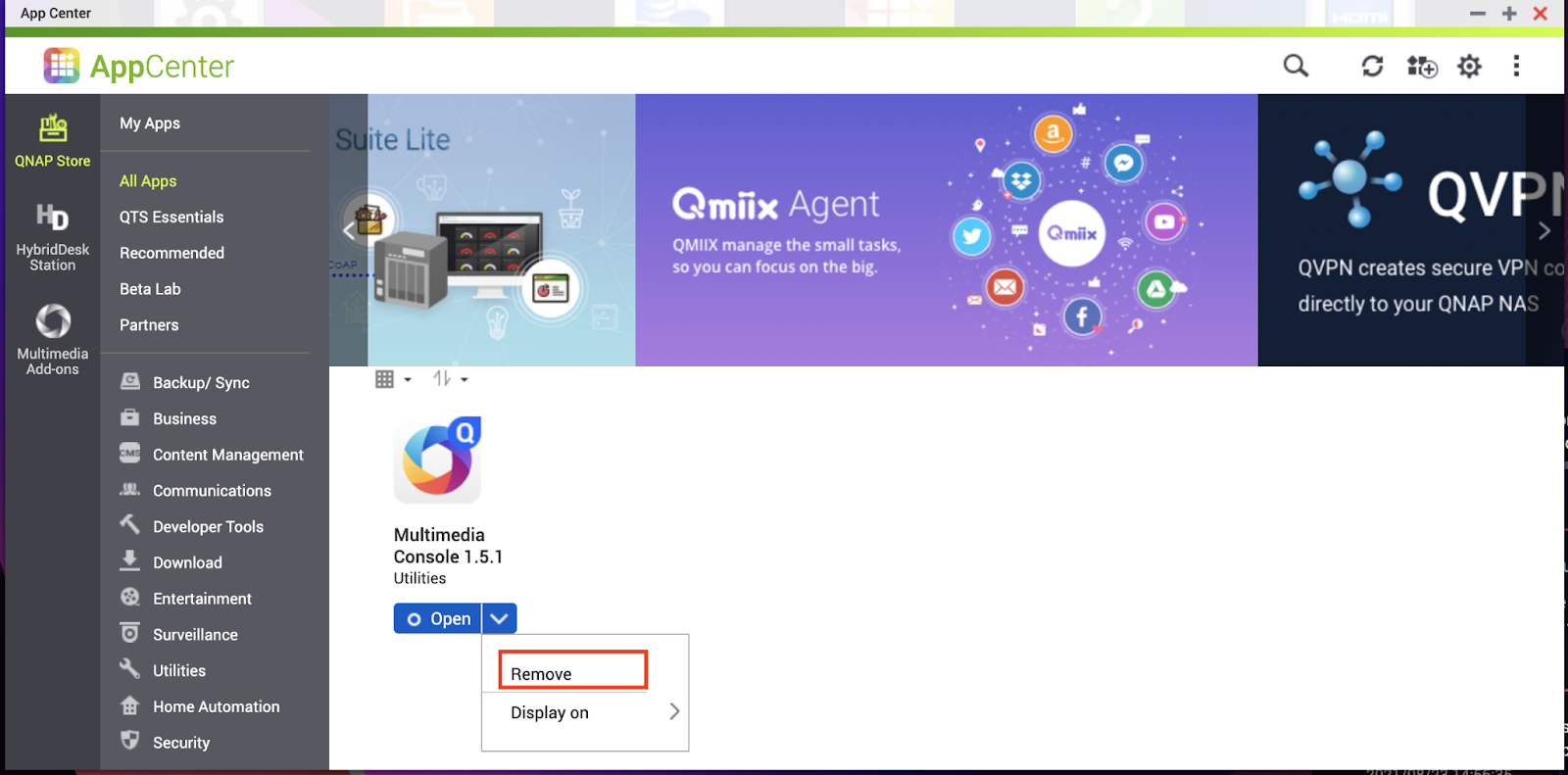Viewport: 1568px width, 775px height.
Task: Click the Multimedia Console app icon
Action: click(x=438, y=460)
